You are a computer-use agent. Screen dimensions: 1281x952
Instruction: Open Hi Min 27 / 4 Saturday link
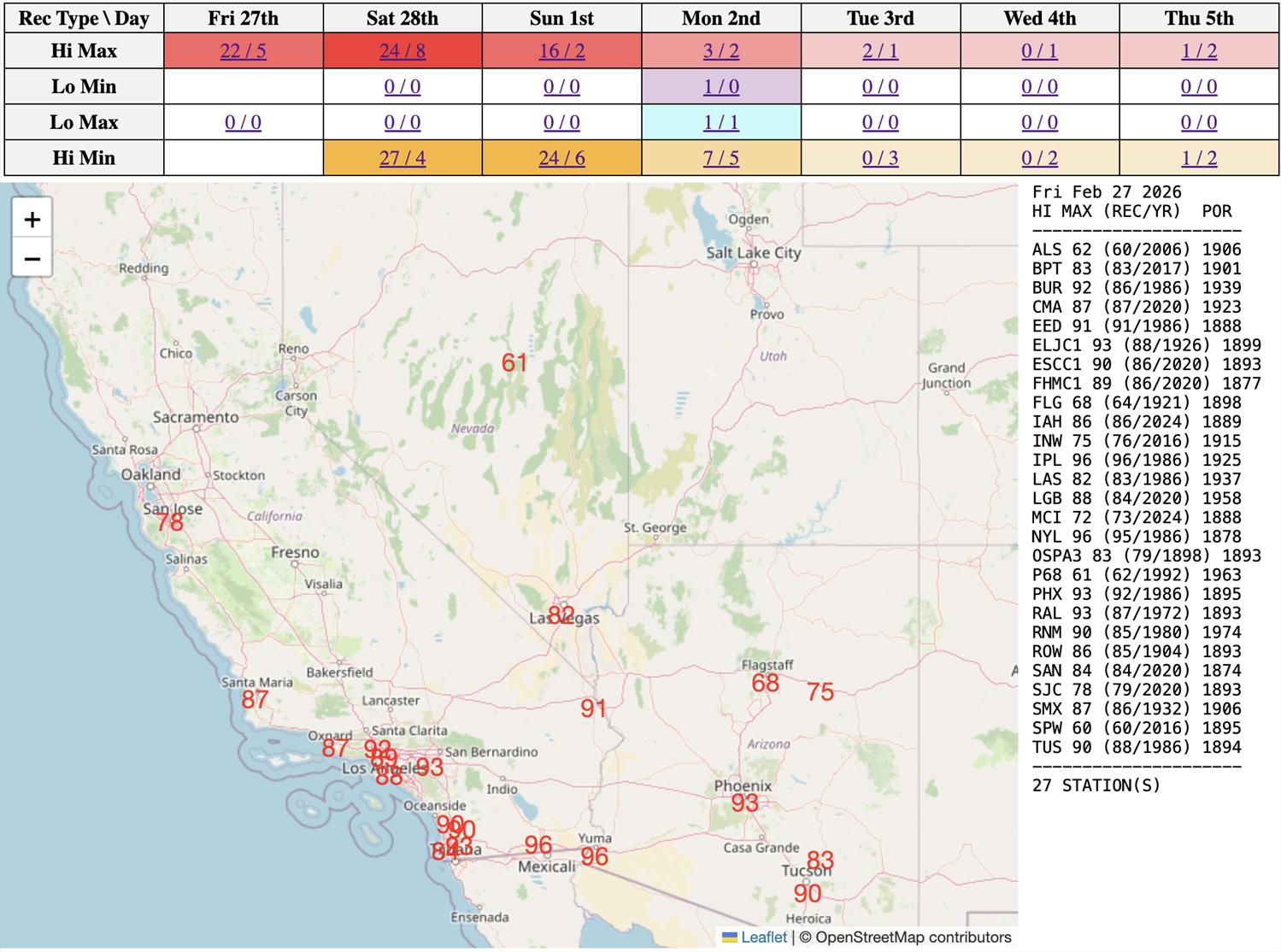click(x=403, y=159)
